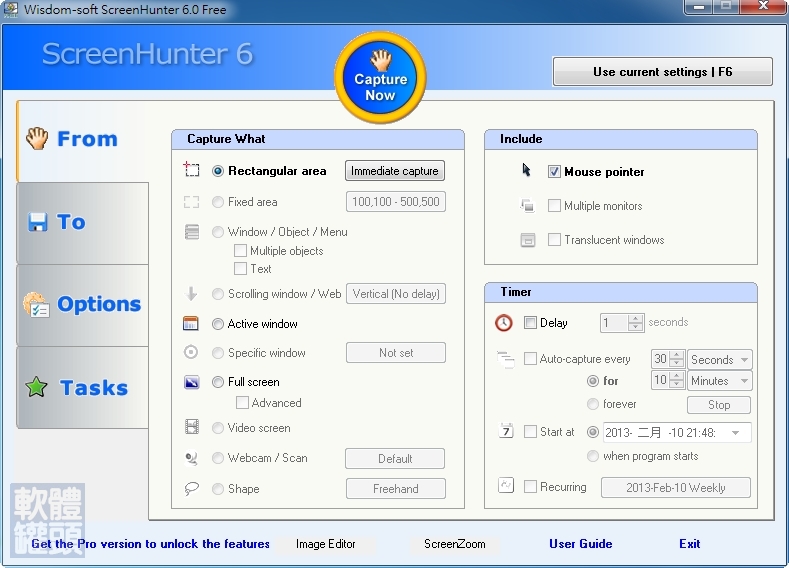
Task: Click the Stop auto-capture button
Action: click(x=719, y=405)
